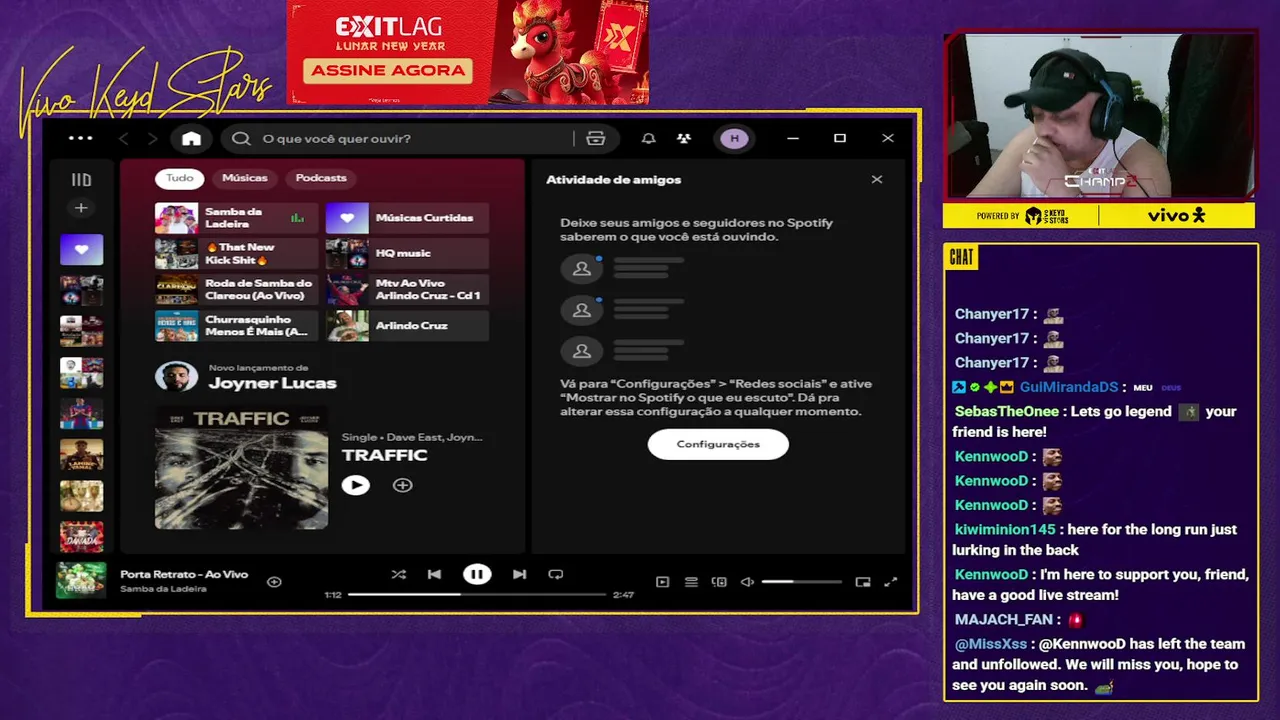Click MAJACH_FAN username in chat
The width and height of the screenshot is (1280, 720).
(1004, 620)
